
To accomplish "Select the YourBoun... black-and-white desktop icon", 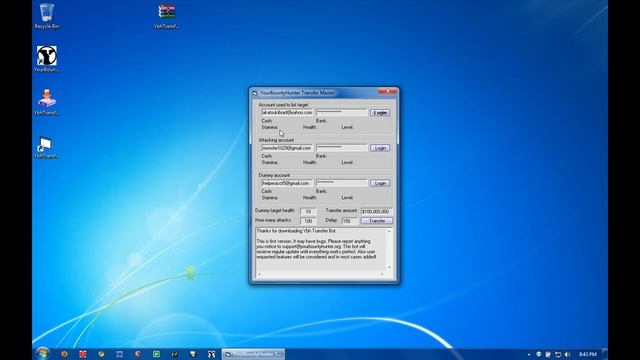I will (47, 59).
